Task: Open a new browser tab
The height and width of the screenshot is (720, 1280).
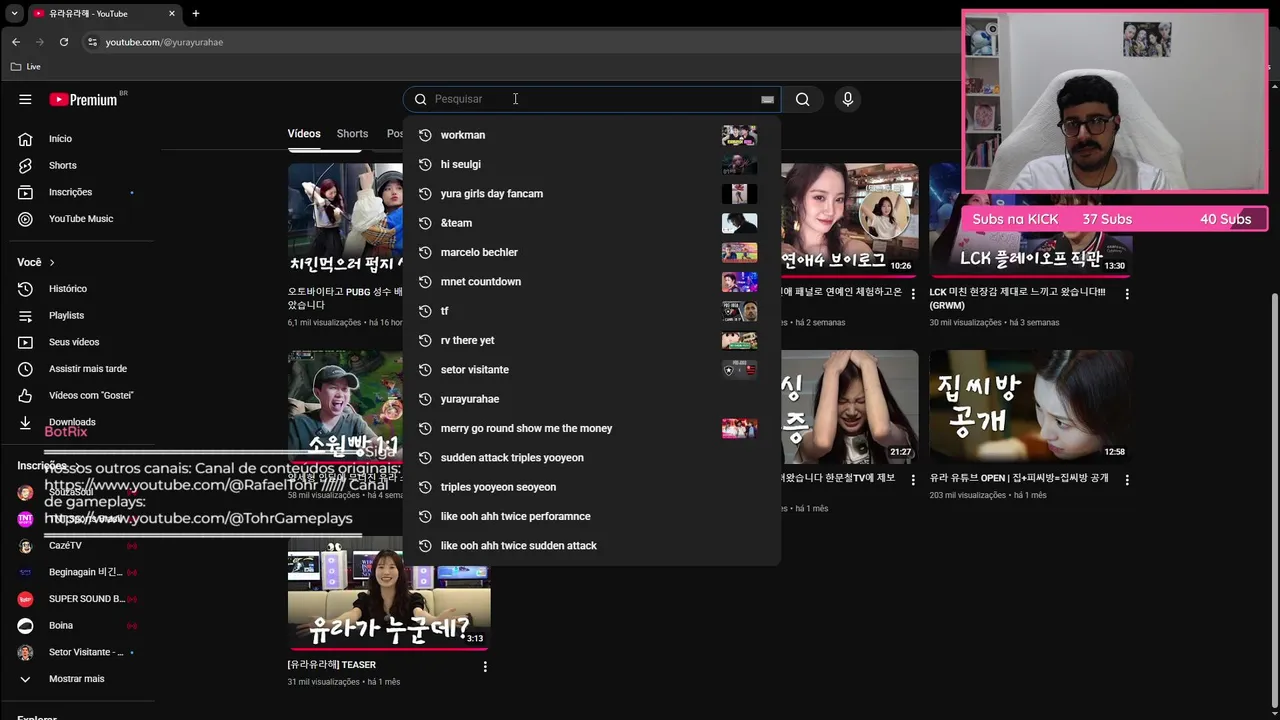Action: coord(196,14)
